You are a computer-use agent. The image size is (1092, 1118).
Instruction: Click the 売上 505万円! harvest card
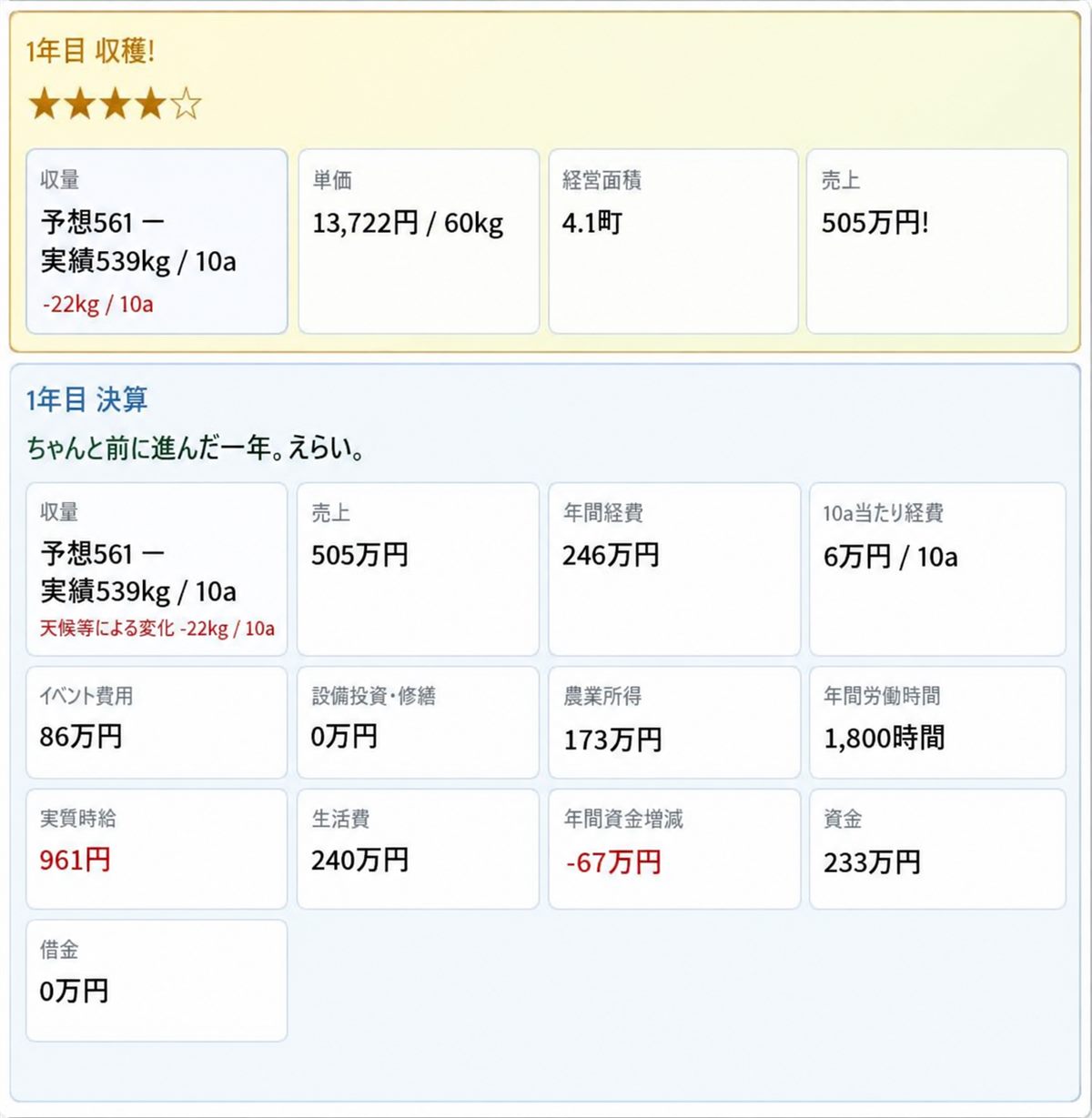pos(937,241)
